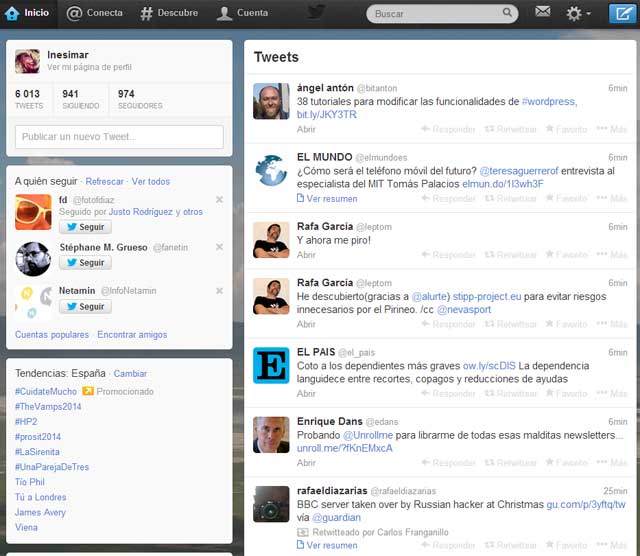Go to Inicio home tab
Image resolution: width=640 pixels, height=556 pixels.
coord(27,13)
